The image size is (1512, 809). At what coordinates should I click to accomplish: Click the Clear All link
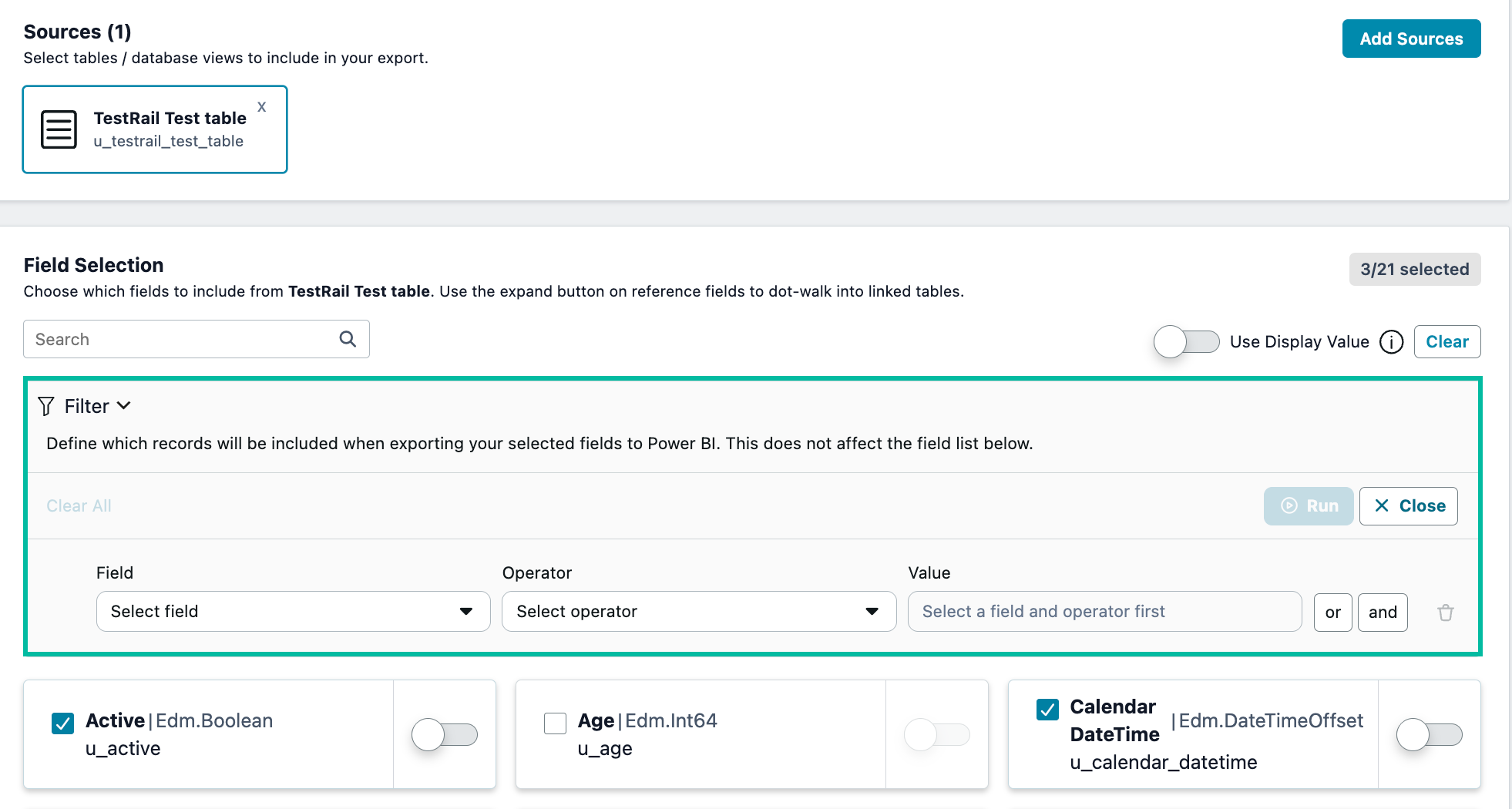coord(79,506)
